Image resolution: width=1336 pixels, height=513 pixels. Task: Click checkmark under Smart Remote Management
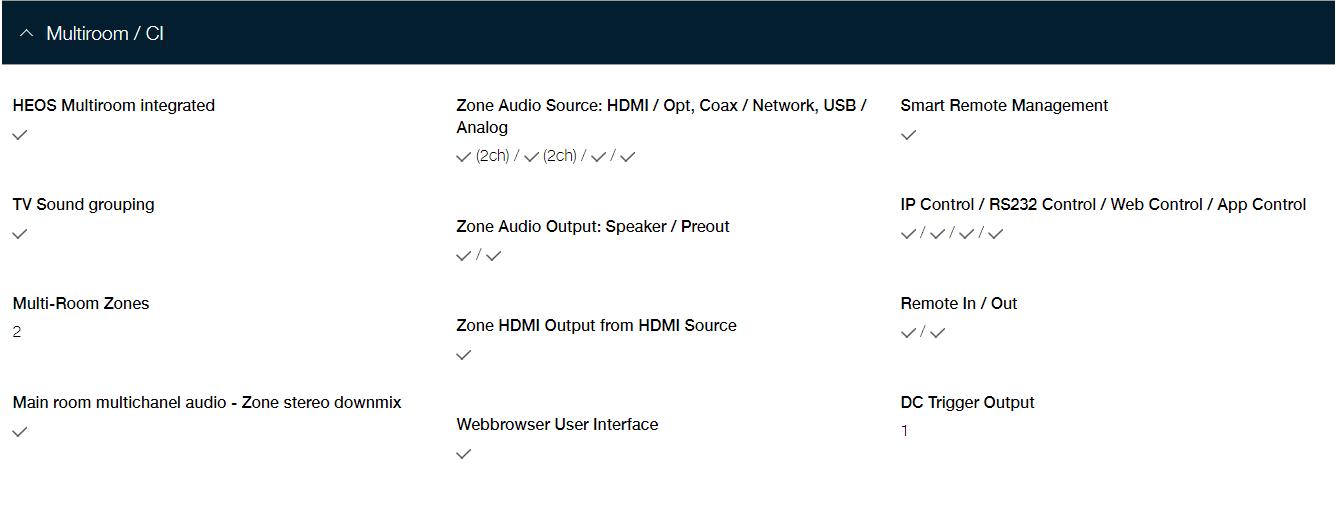coord(908,135)
